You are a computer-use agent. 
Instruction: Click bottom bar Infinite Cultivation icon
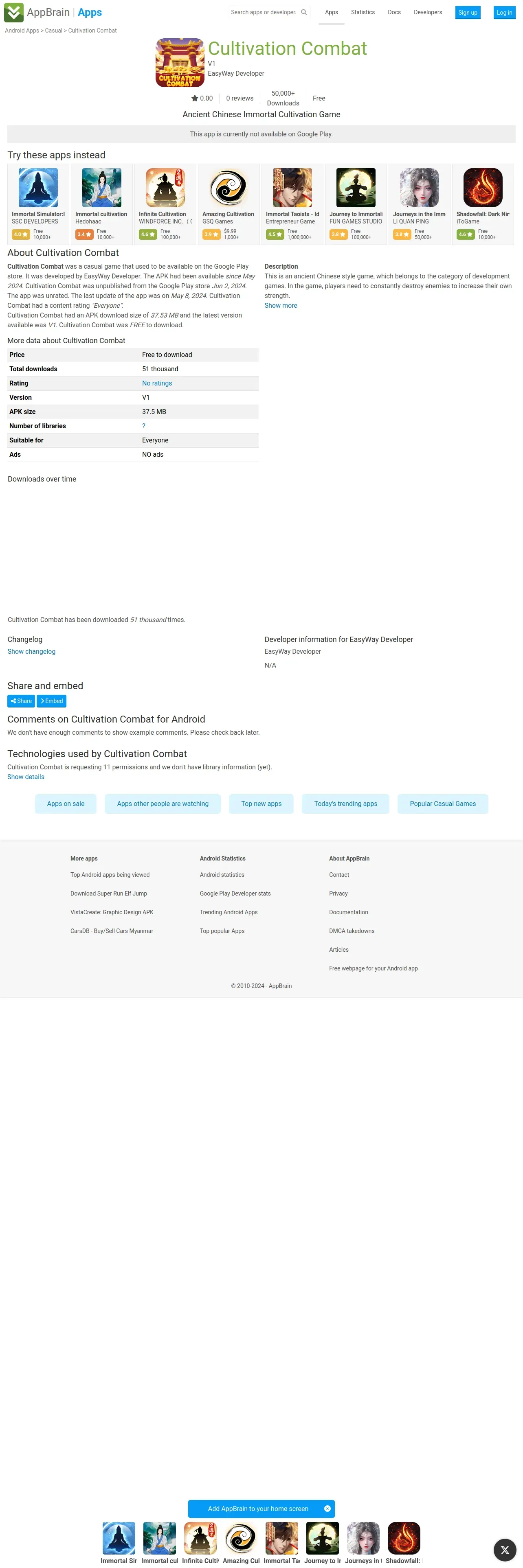point(200,1538)
